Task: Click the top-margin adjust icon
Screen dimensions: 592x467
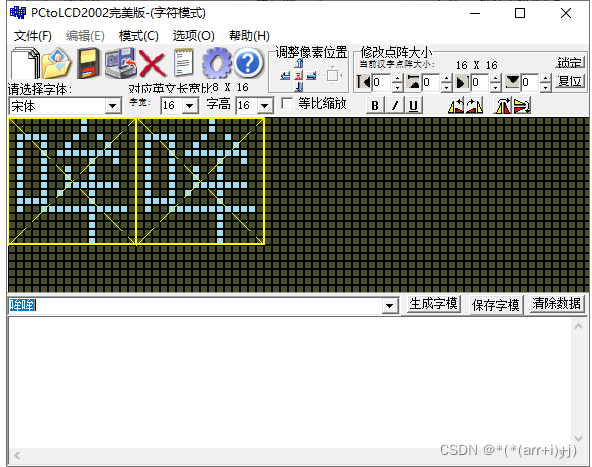Action: [x=413, y=82]
